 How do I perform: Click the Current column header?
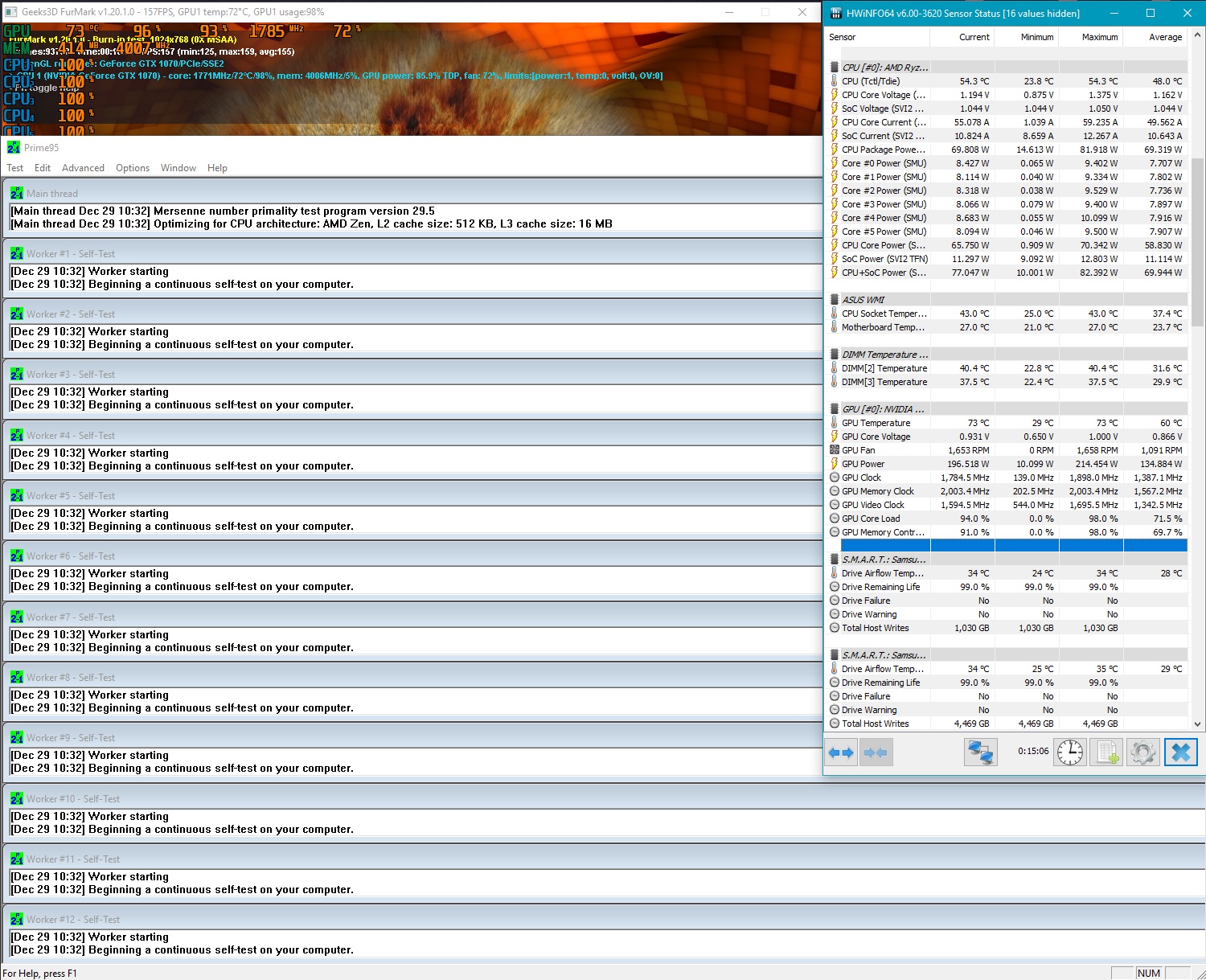(962, 37)
